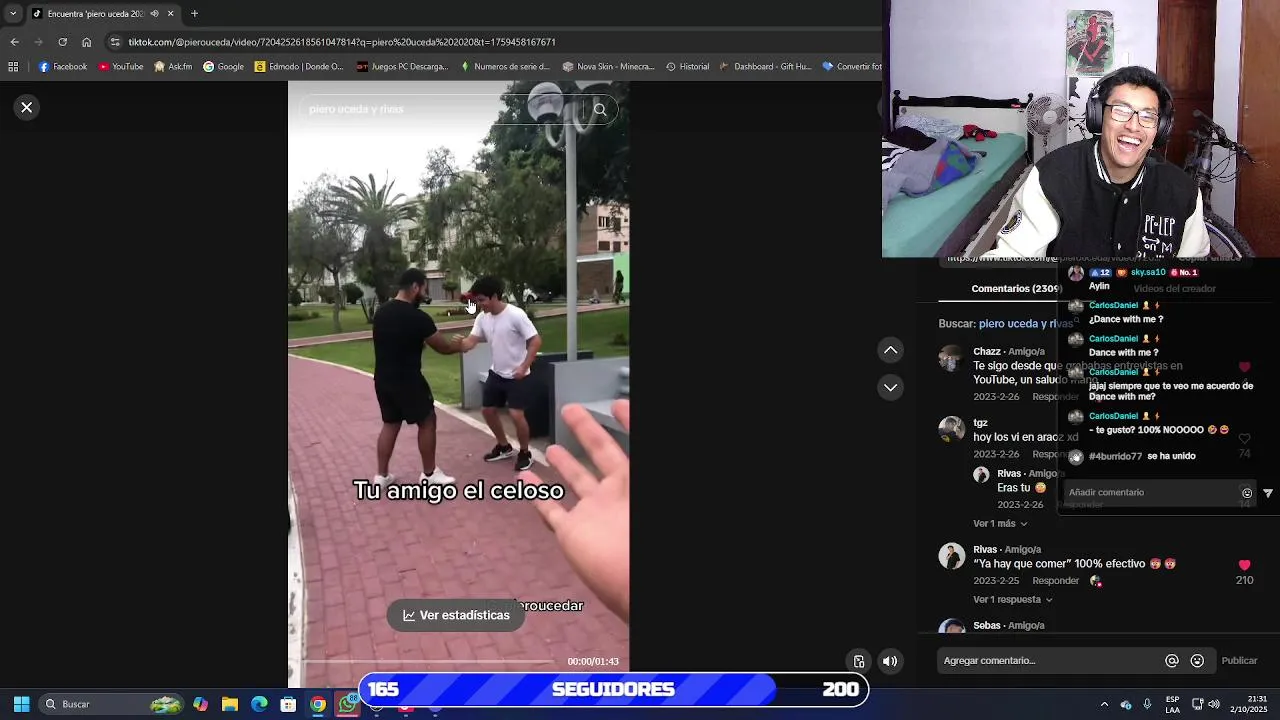Open Microsoft Store from the taskbar
The width and height of the screenshot is (1280, 720).
[x=288, y=704]
